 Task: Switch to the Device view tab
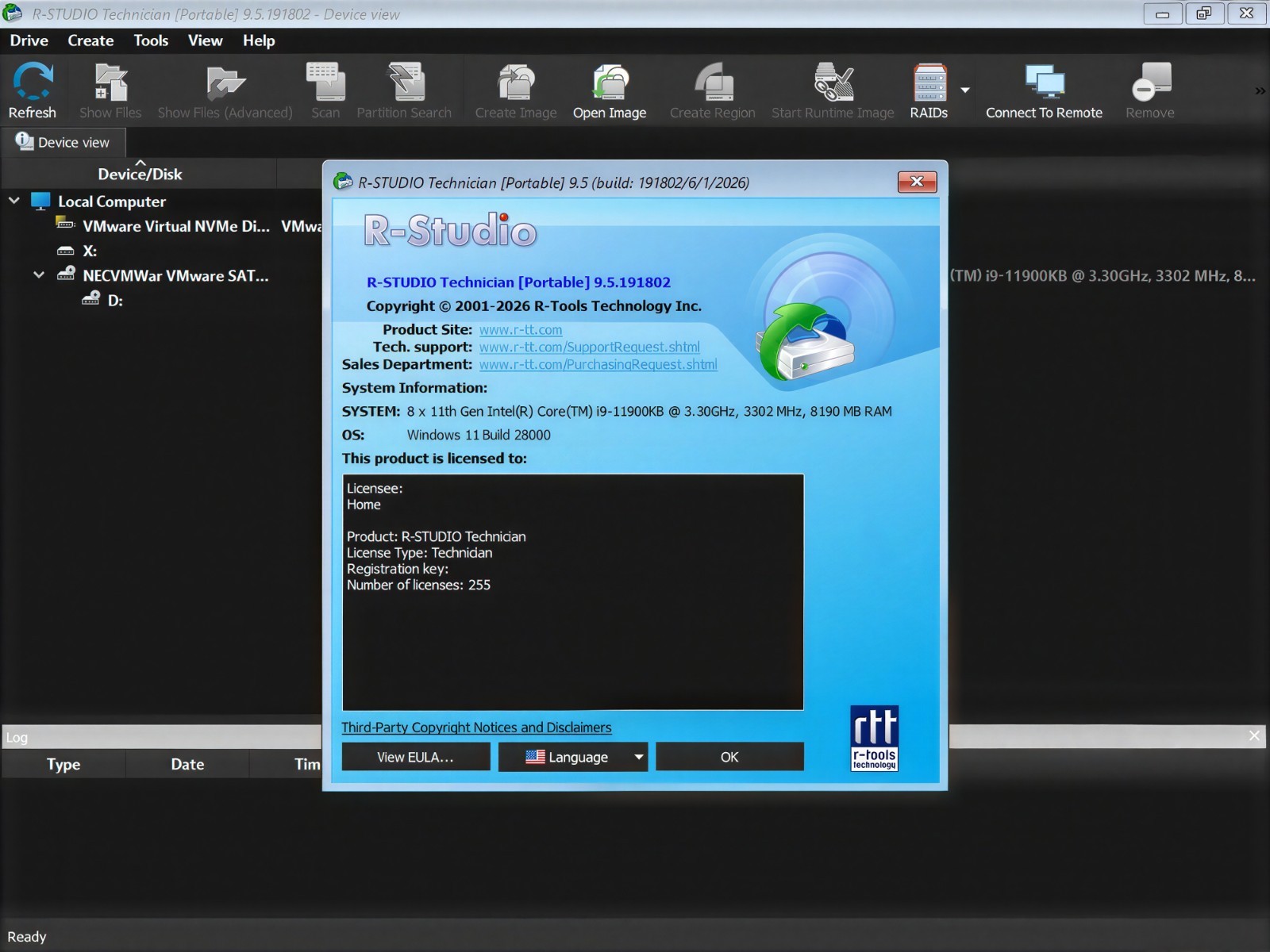click(63, 142)
